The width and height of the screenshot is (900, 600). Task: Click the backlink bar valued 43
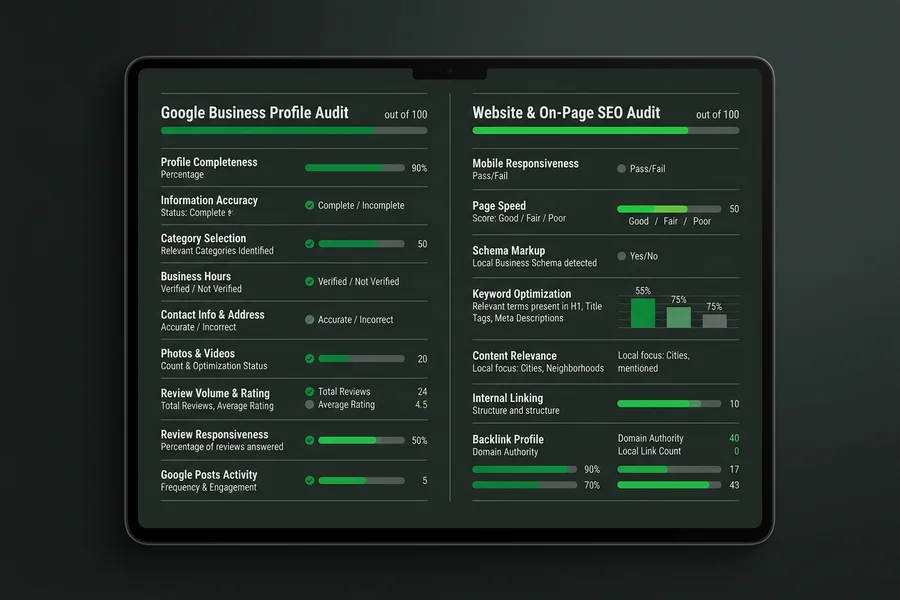[x=669, y=485]
